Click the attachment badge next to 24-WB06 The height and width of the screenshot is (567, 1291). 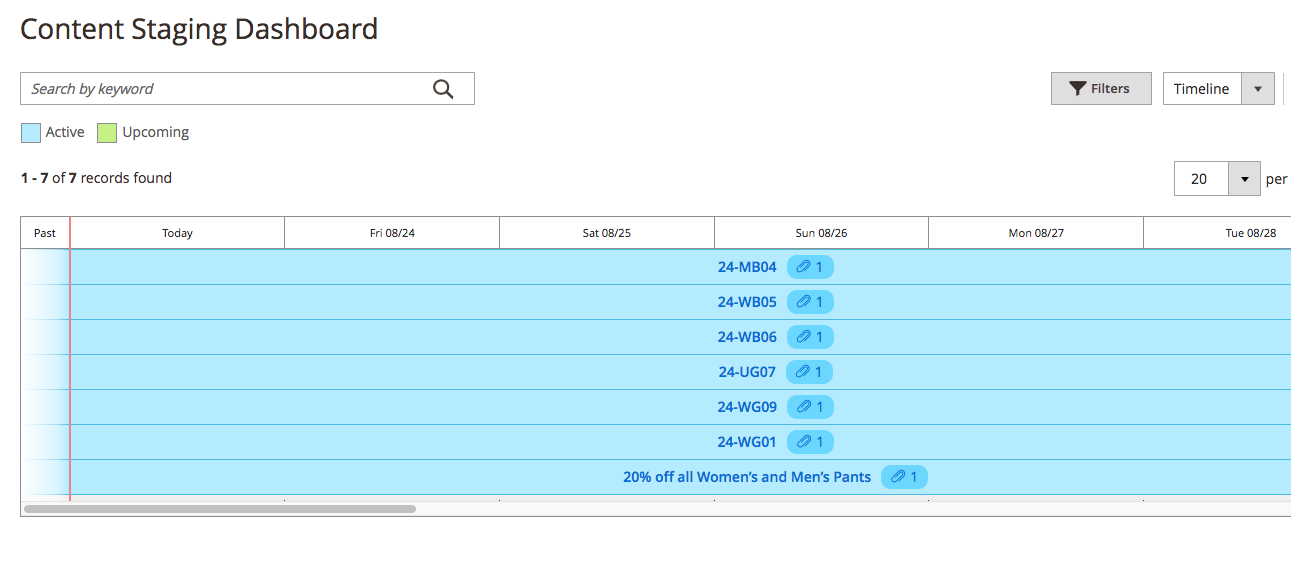810,337
